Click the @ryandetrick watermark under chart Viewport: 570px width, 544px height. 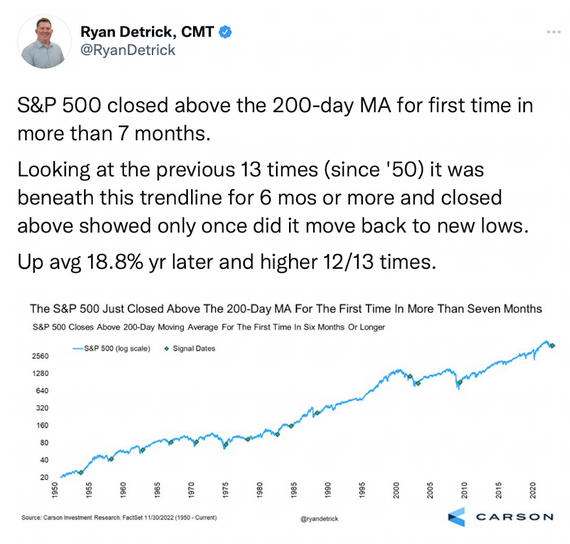(319, 519)
